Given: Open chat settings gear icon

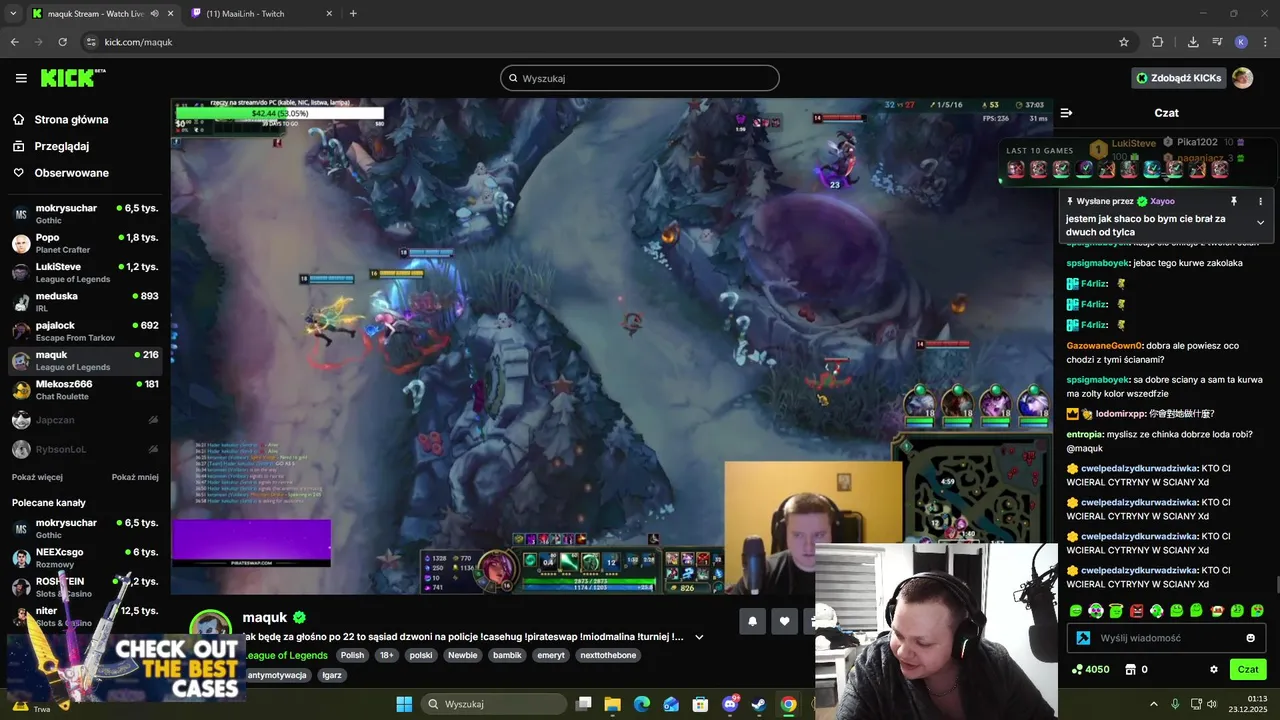Looking at the screenshot, I should coord(1214,669).
